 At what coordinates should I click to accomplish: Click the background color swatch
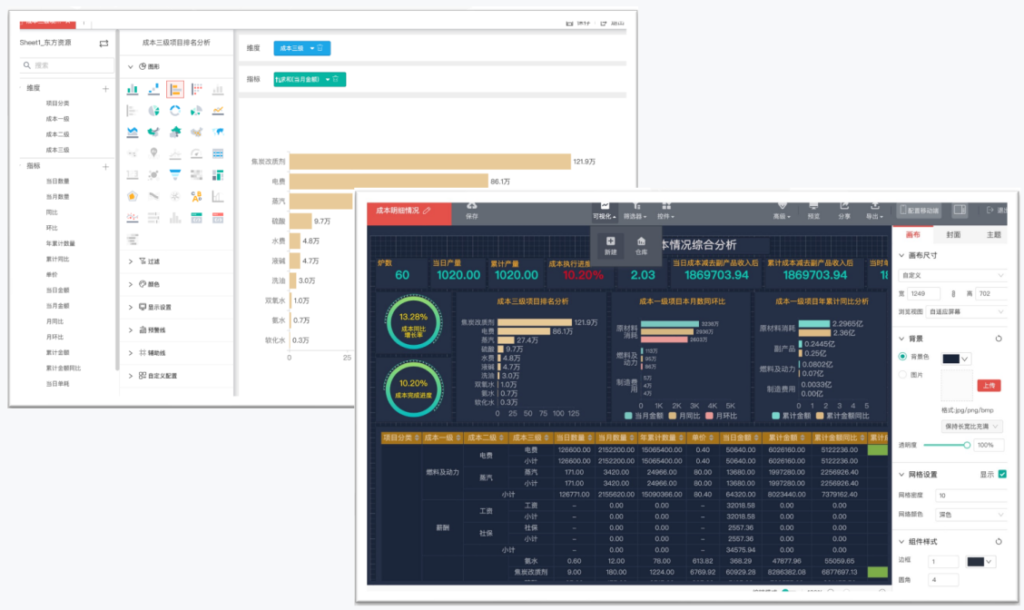click(952, 359)
